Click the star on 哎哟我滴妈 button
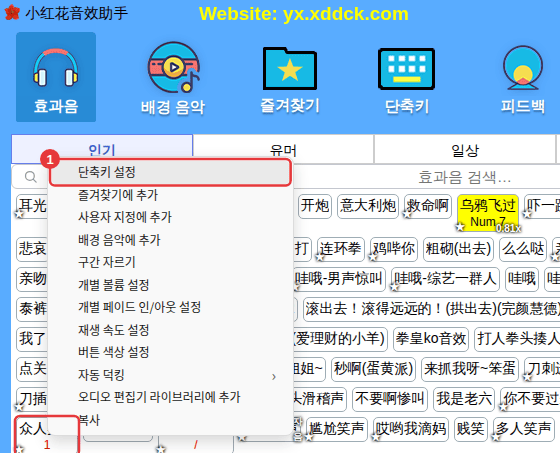The height and width of the screenshot is (453, 560). pyautogui.click(x=376, y=437)
